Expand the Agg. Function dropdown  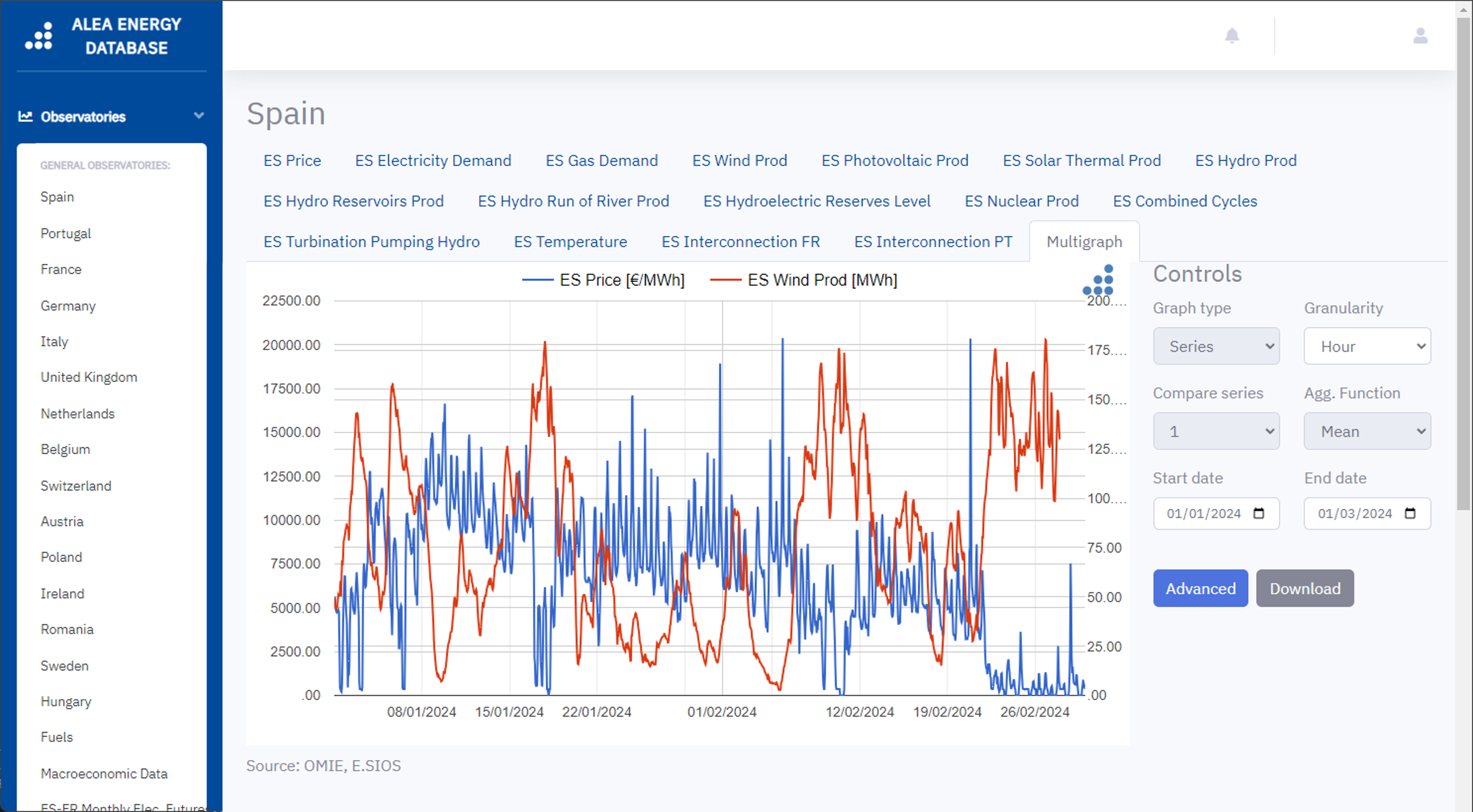coord(1367,432)
